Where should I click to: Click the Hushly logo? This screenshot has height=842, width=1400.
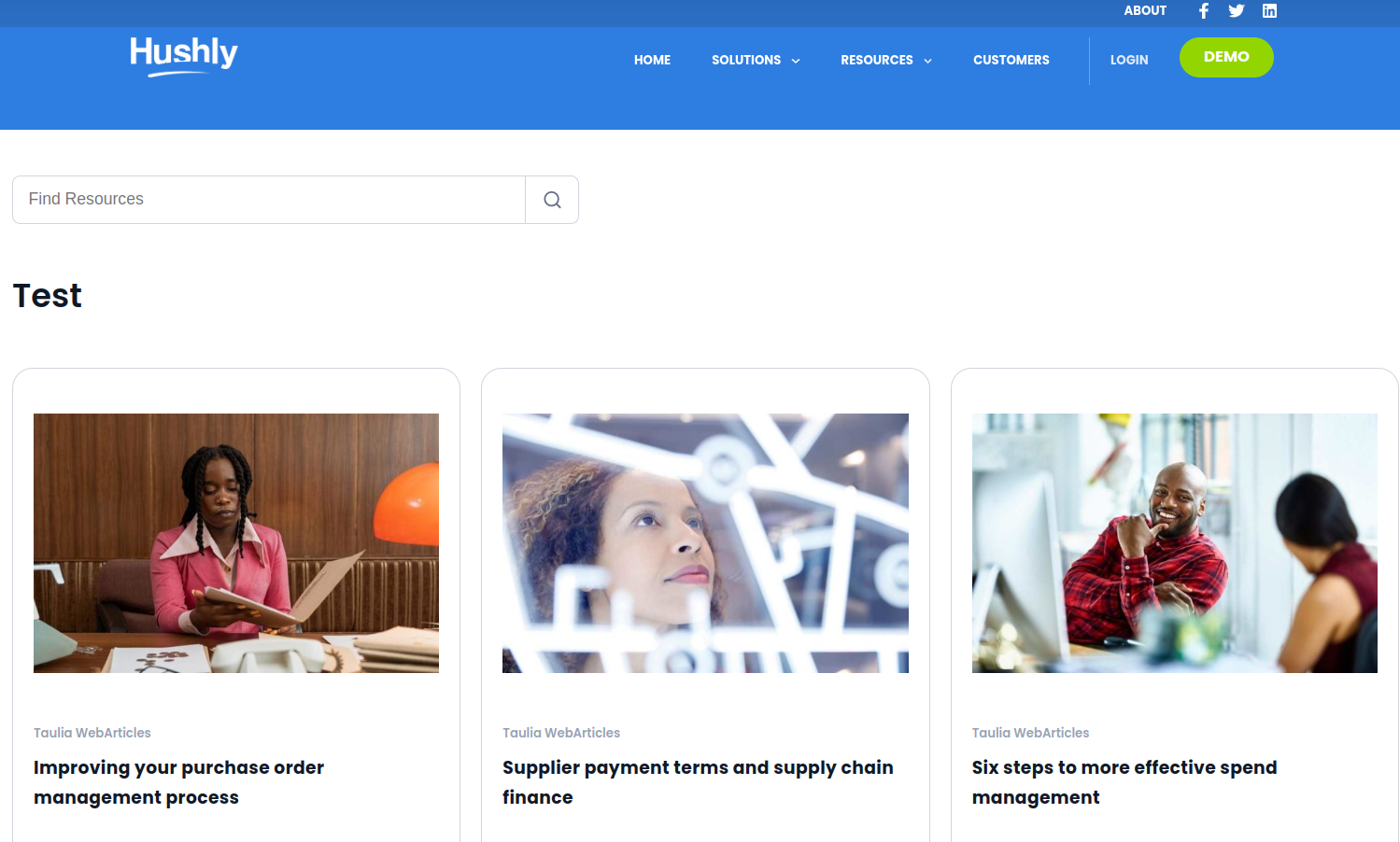[x=184, y=56]
